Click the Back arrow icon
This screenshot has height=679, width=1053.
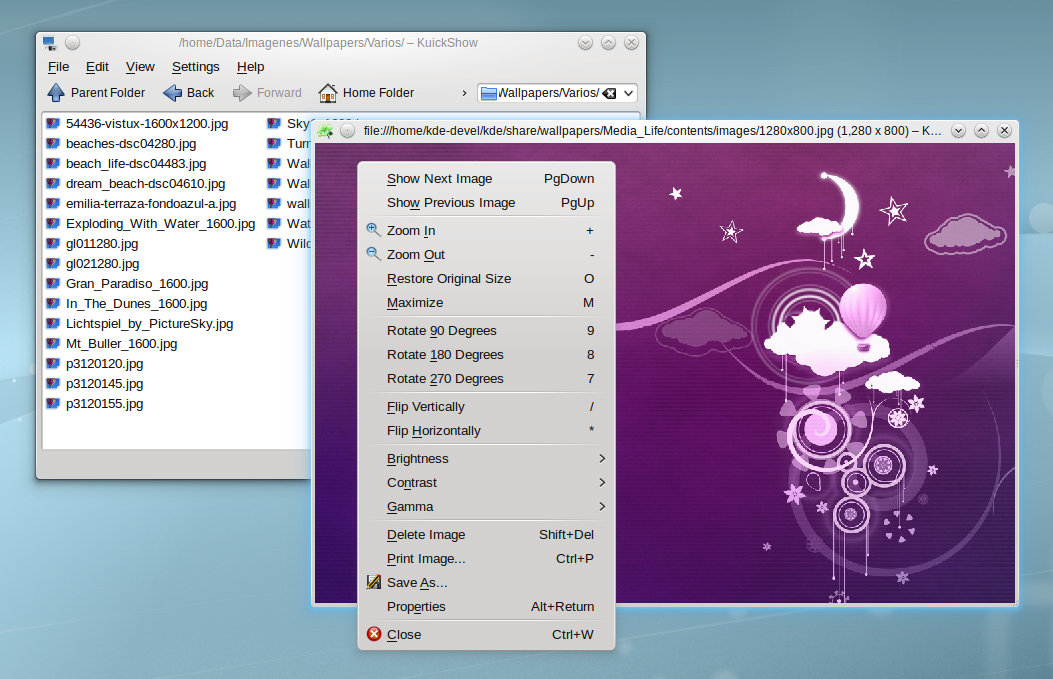pyautogui.click(x=172, y=93)
